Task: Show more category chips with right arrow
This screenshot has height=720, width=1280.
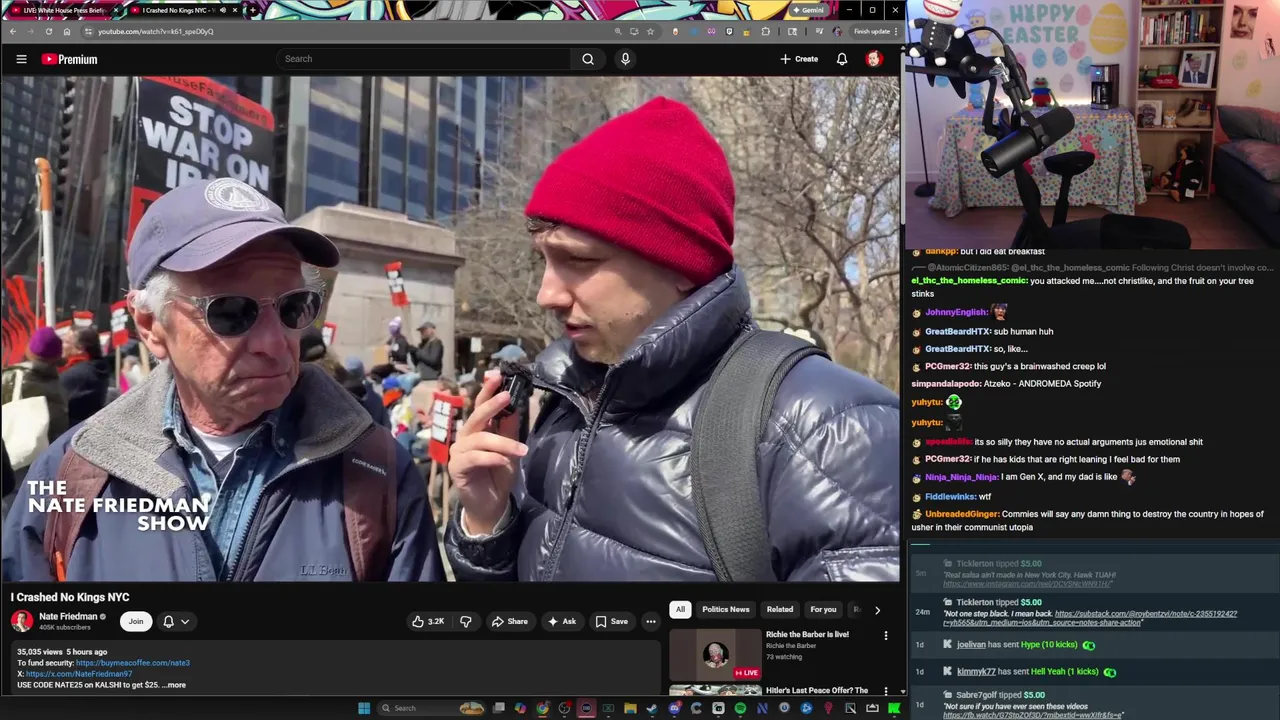Action: [x=877, y=610]
